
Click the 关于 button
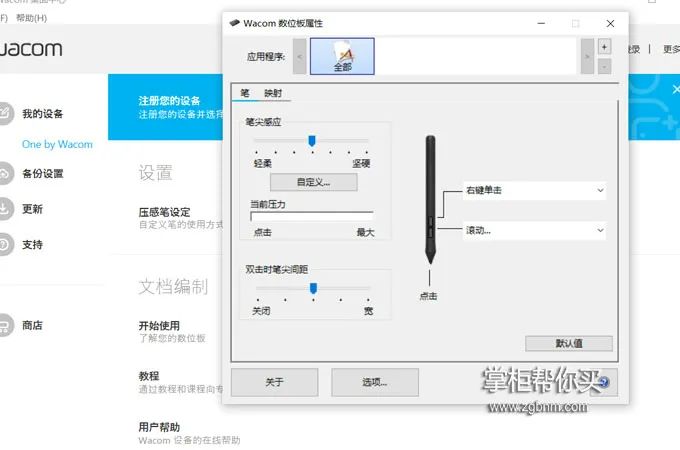tap(275, 382)
